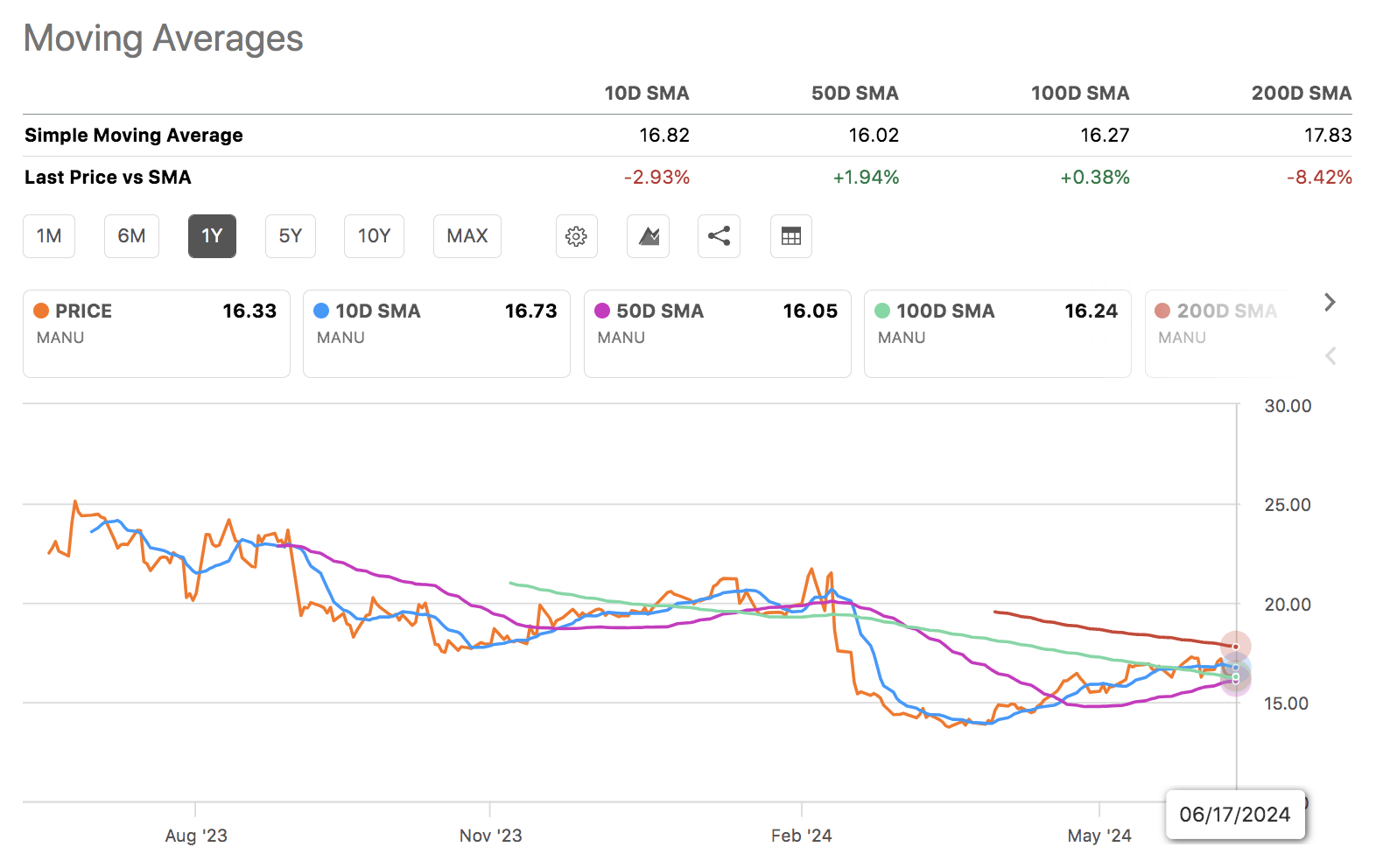Select the 1M time range
This screenshot has width=1376, height=868.
click(x=49, y=236)
